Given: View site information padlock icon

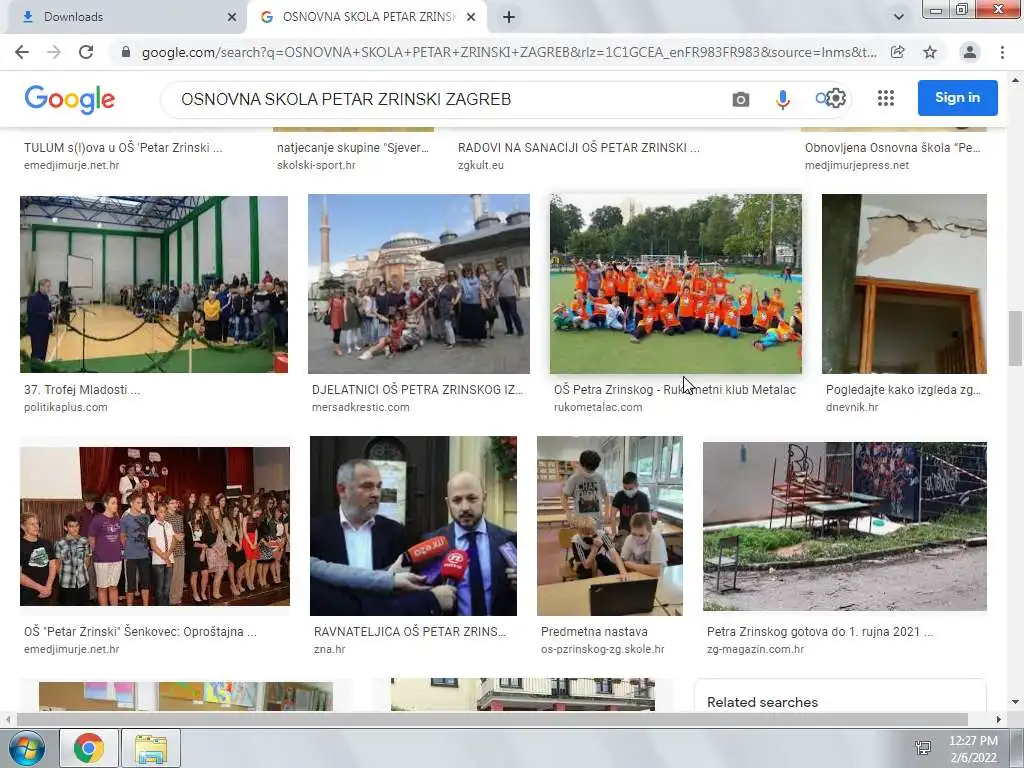Looking at the screenshot, I should 126,52.
